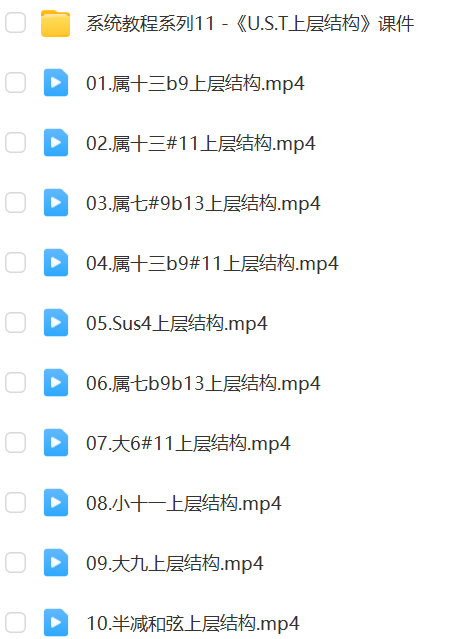Click video icon of 01.属十三b9上层结构.mp4
Viewport: 475px width, 639px height.
pos(56,83)
